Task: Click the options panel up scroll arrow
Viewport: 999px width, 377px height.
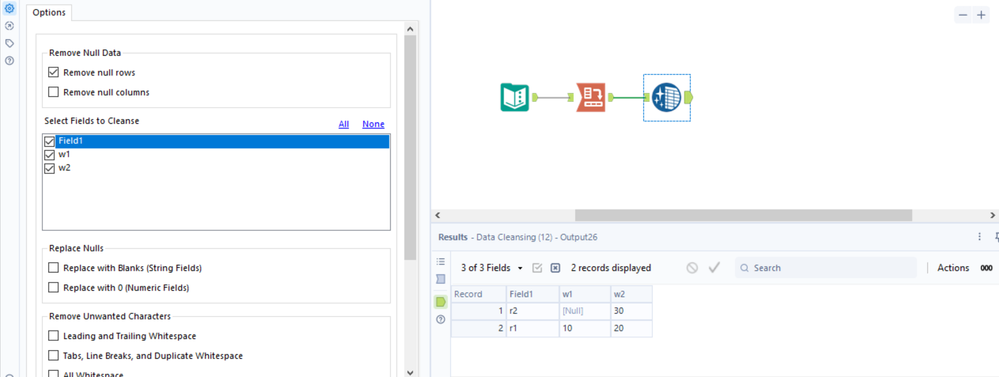Action: click(410, 29)
